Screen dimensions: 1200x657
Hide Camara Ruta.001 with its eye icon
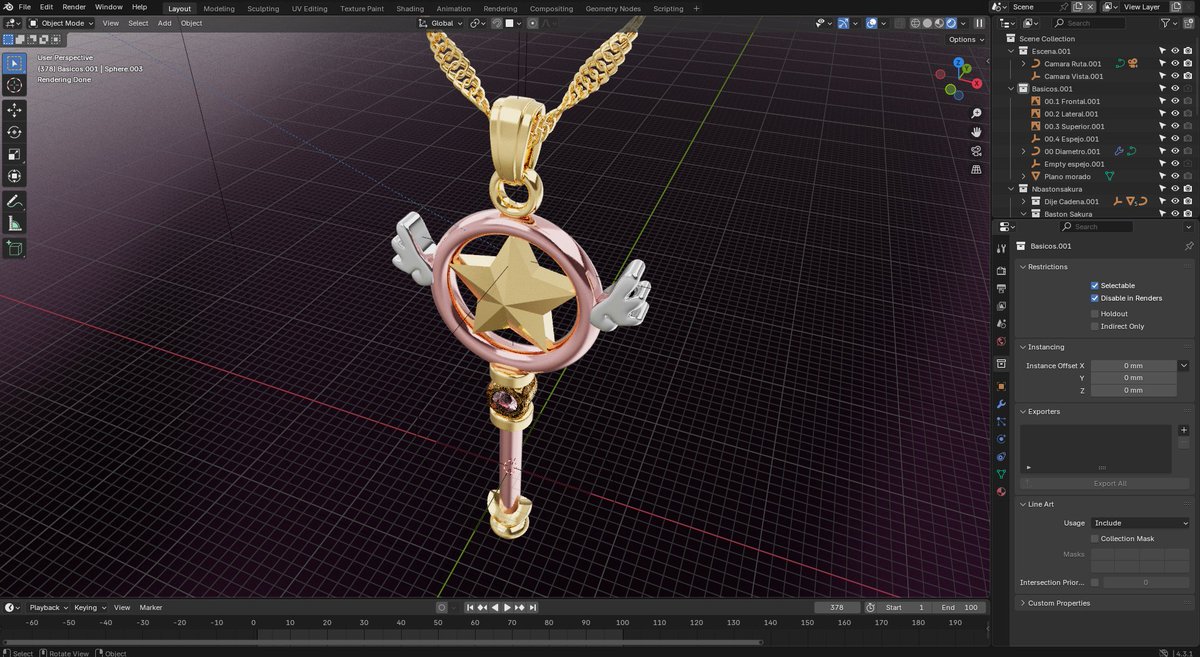1176,63
